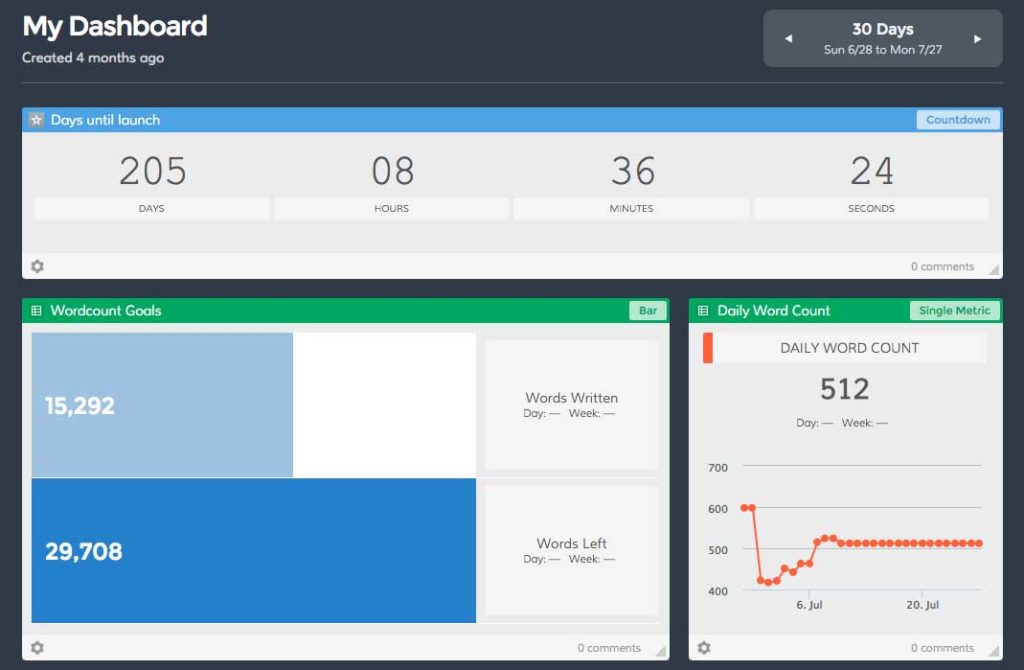Click the Single Metric type badge
The image size is (1024, 670).
[955, 311]
